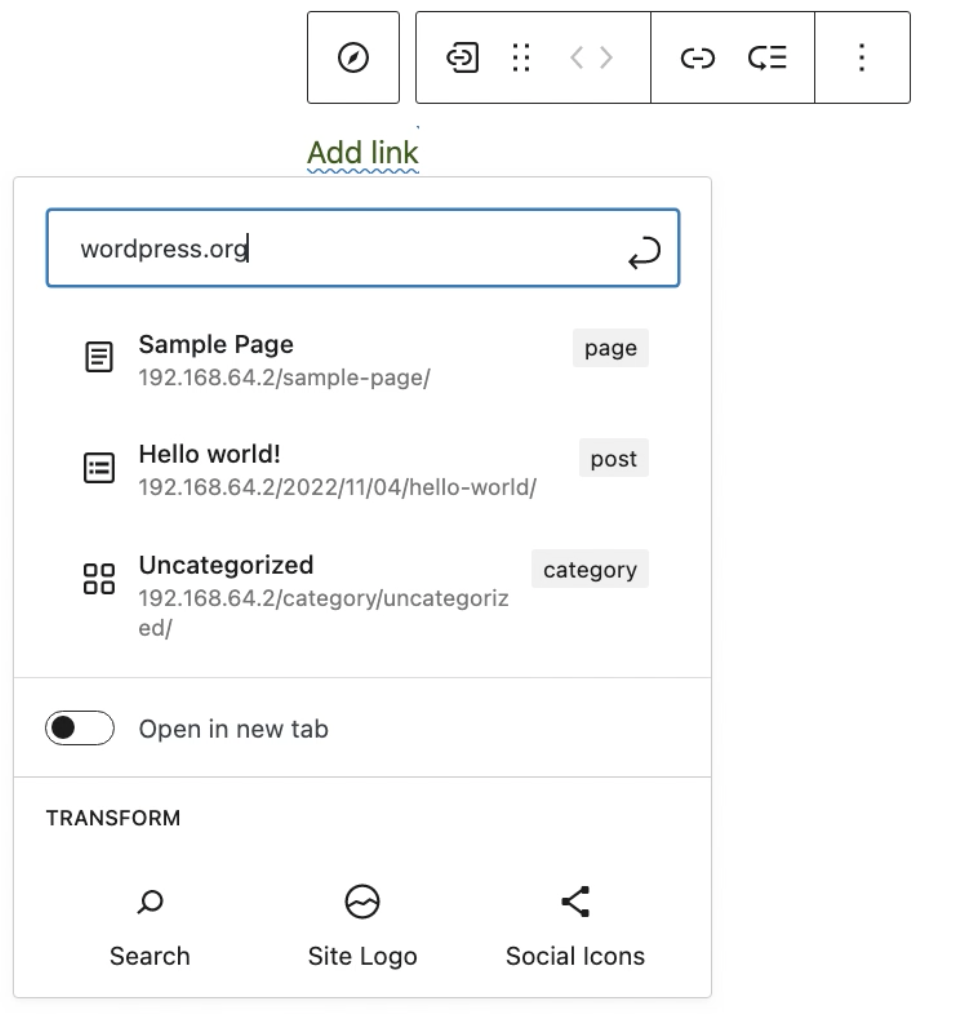954x1026 pixels.
Task: Click the Link icon in the toolbar
Action: (x=697, y=57)
